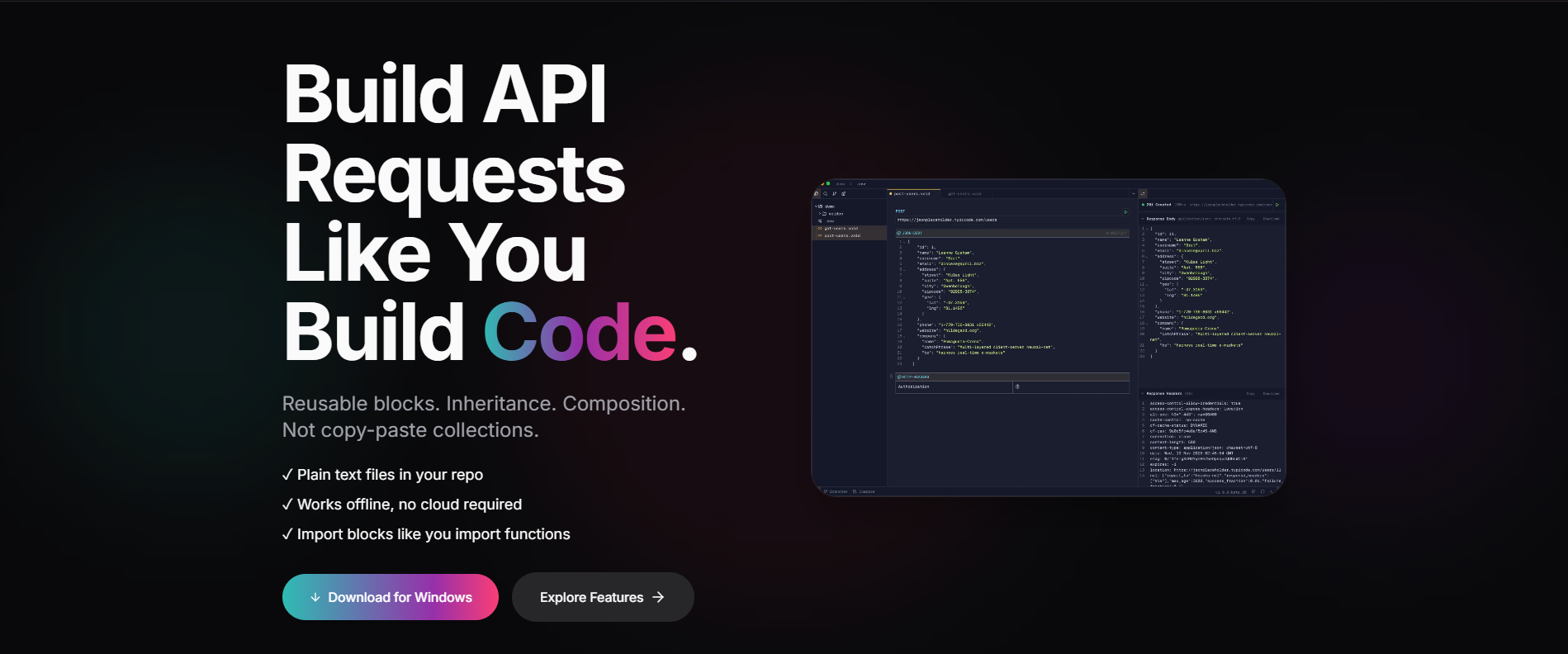Click the green send request play icon

(1125, 212)
